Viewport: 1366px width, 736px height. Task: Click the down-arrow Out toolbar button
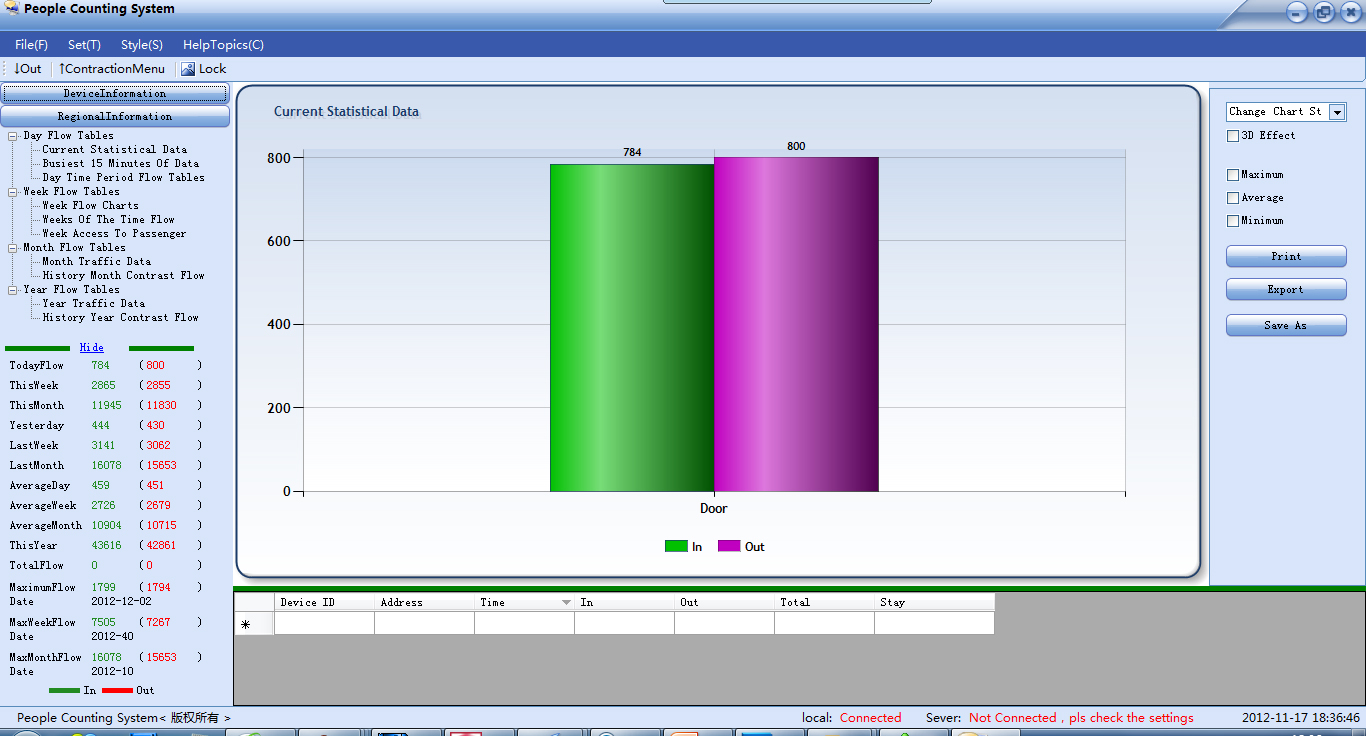pyautogui.click(x=28, y=69)
